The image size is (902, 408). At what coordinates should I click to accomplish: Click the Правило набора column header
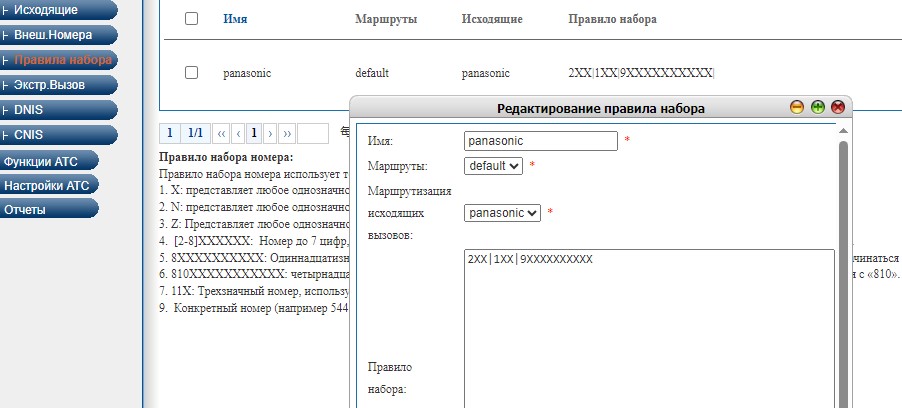612,19
